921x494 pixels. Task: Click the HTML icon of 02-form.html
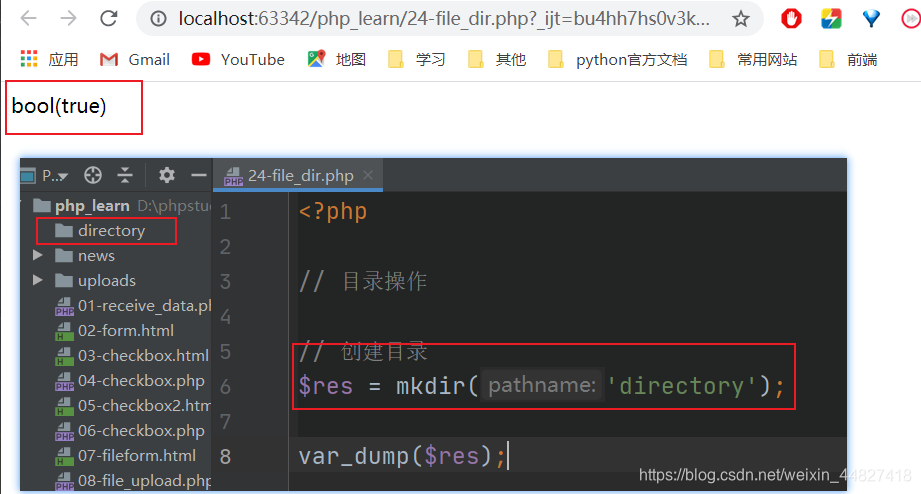(63, 331)
